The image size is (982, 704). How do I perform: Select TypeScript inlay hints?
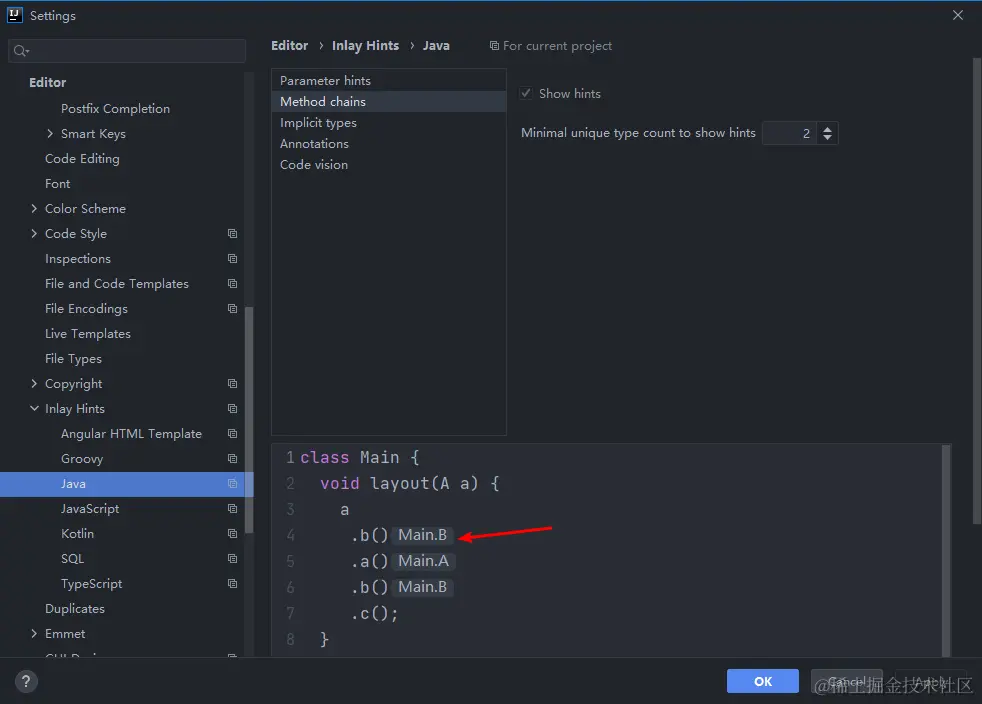click(x=91, y=584)
